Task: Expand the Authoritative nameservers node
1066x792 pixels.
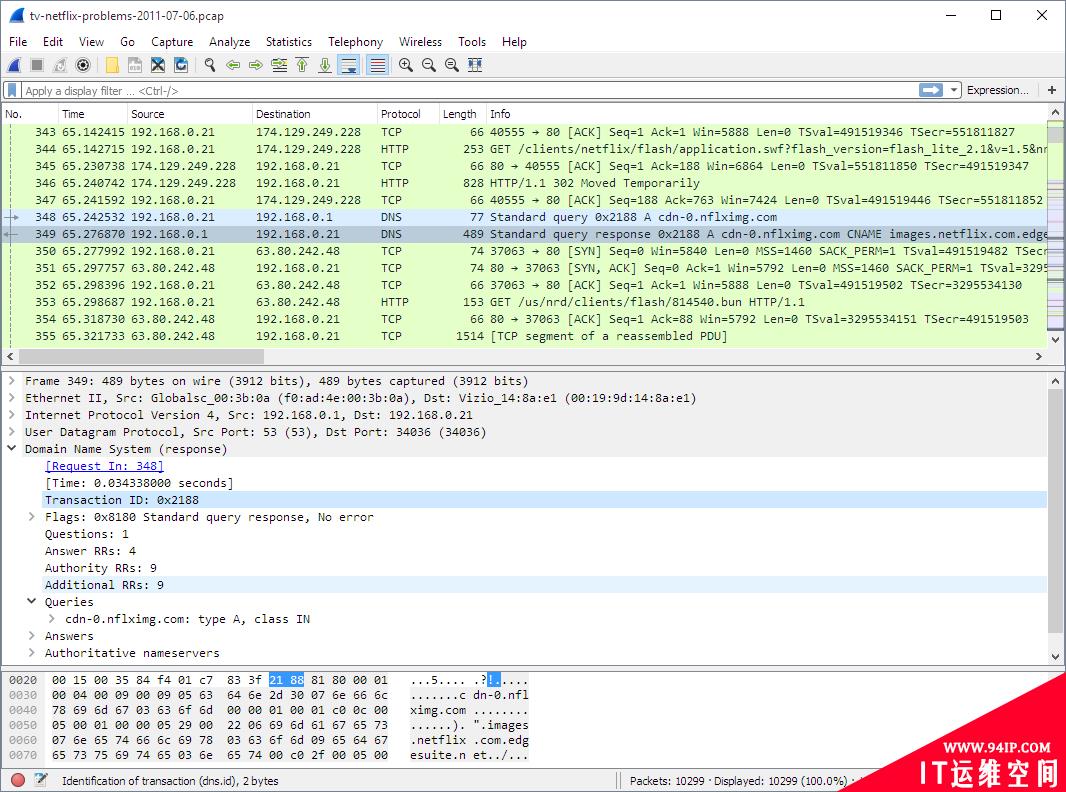Action: coord(31,653)
